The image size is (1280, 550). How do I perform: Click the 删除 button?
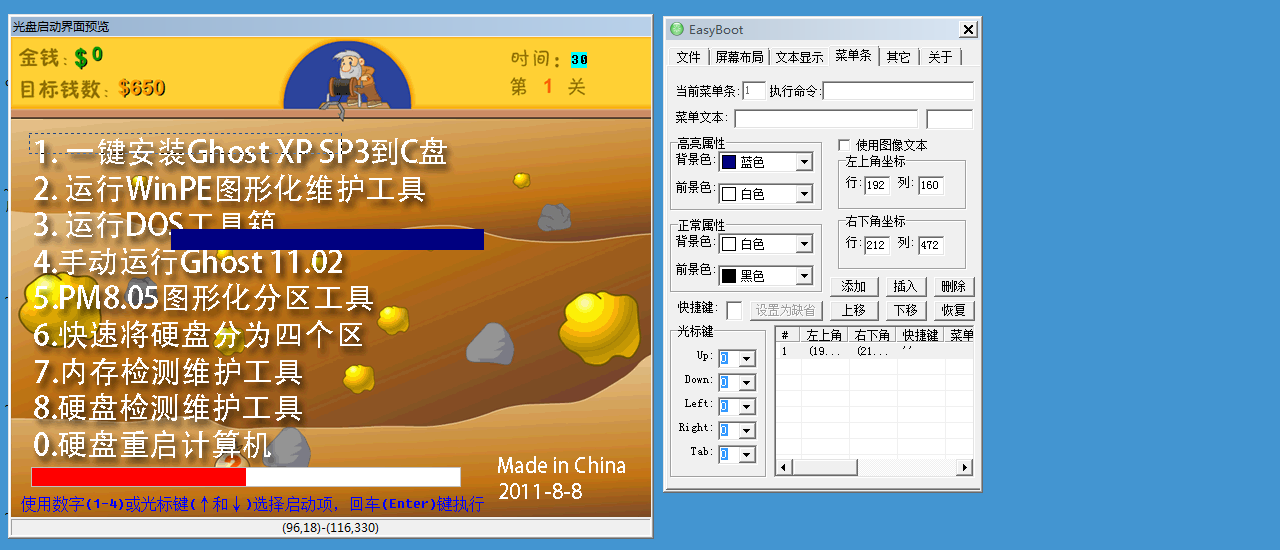[953, 287]
